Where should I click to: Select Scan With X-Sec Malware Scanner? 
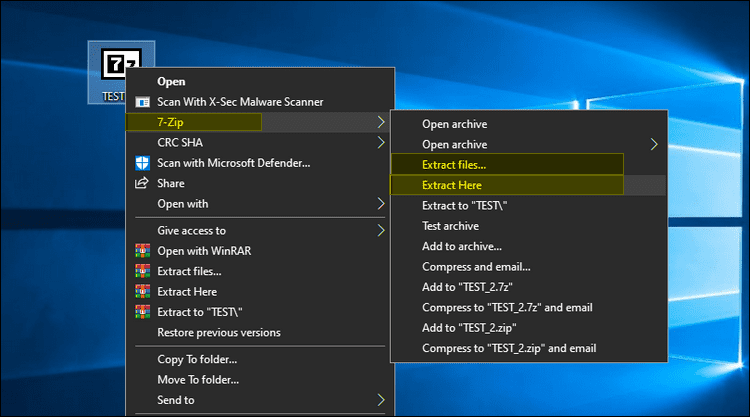260,102
